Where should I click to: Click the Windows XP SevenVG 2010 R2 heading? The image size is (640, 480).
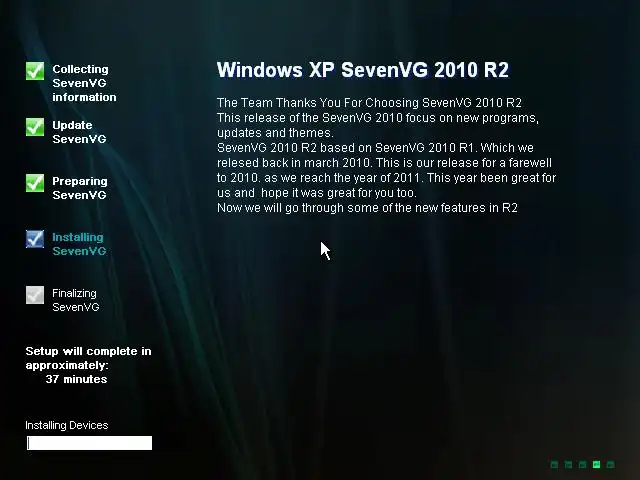[363, 70]
